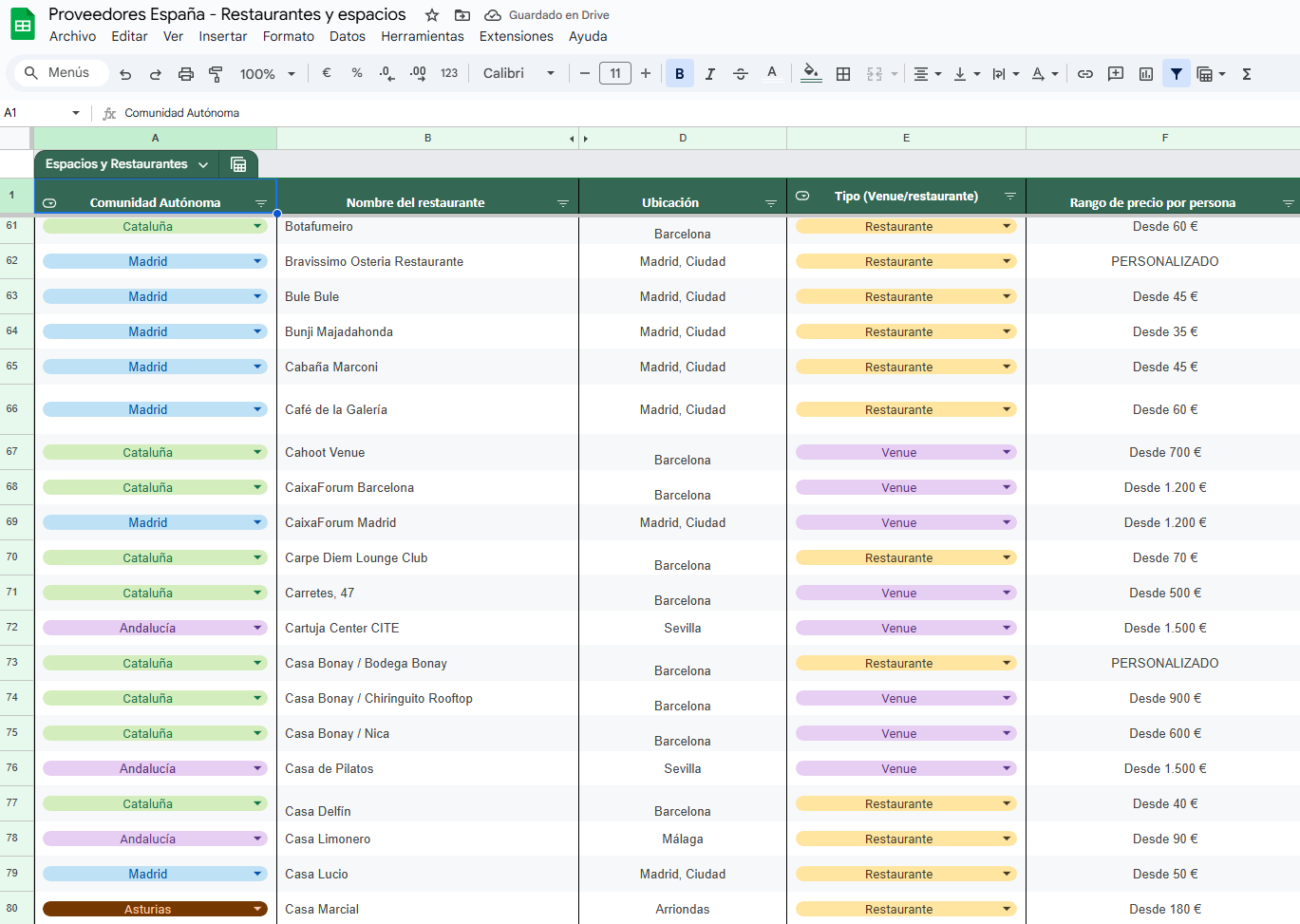Select the paint format tool
This screenshot has width=1300, height=924.
pyautogui.click(x=216, y=74)
